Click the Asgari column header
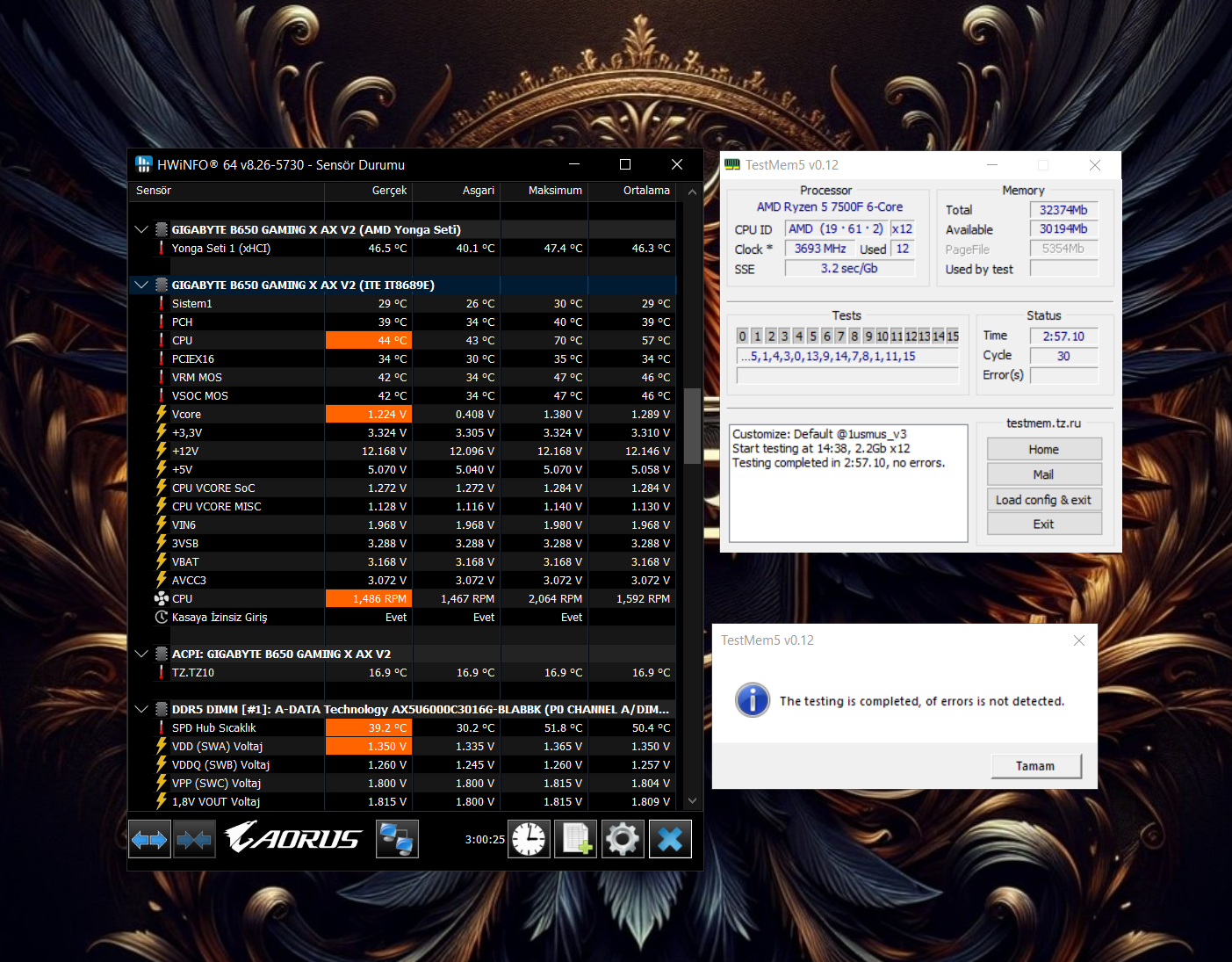This screenshot has height=962, width=1232. pos(457,191)
